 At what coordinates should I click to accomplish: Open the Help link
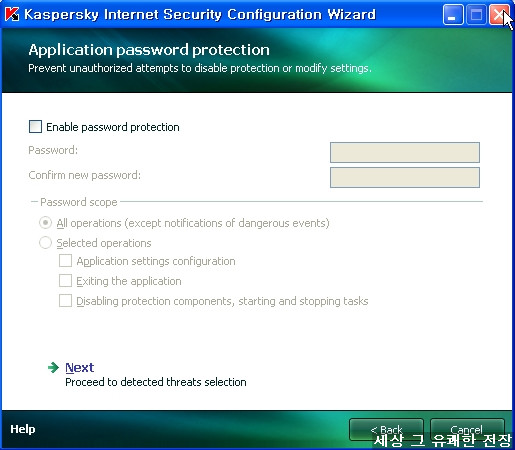(23, 429)
